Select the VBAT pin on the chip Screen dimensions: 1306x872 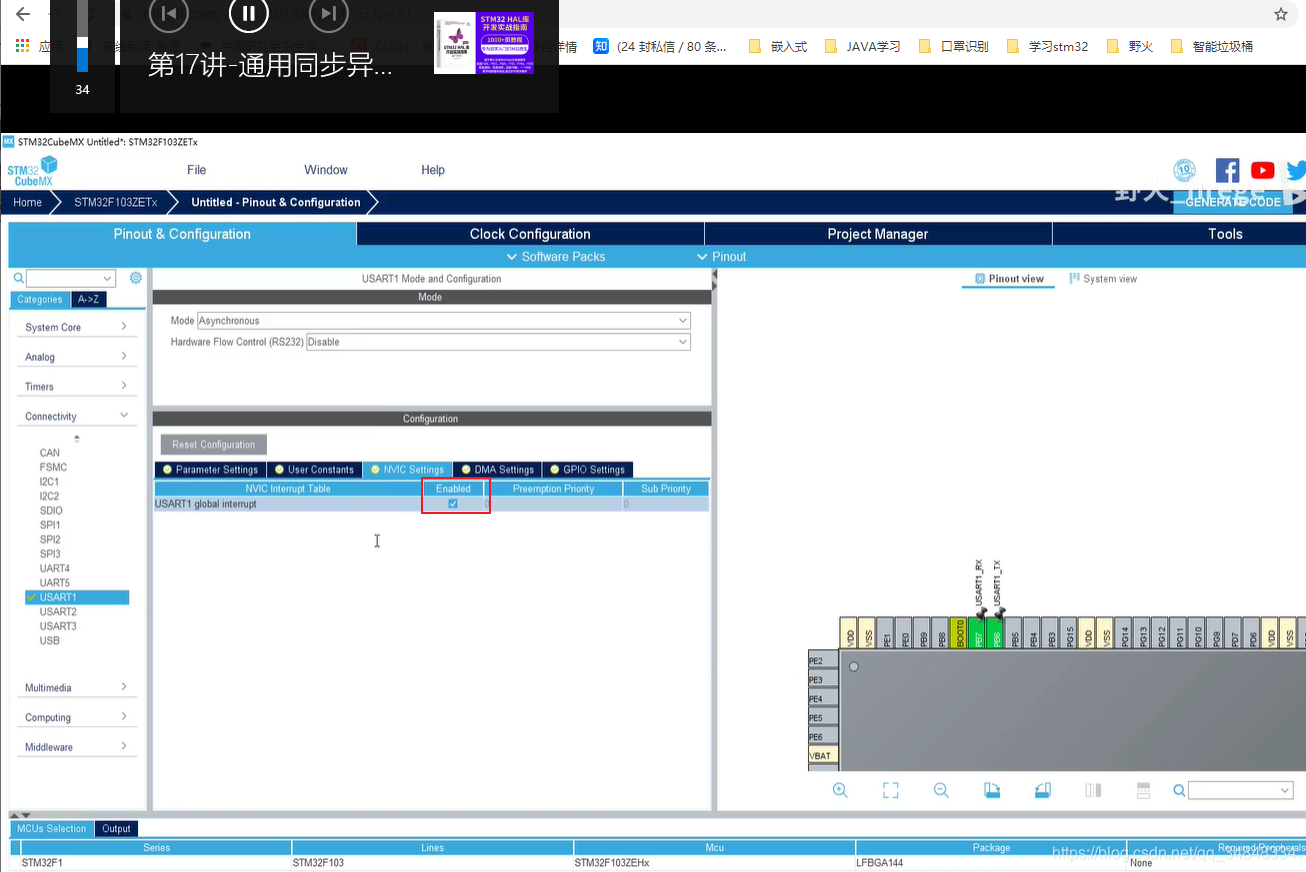(x=823, y=755)
